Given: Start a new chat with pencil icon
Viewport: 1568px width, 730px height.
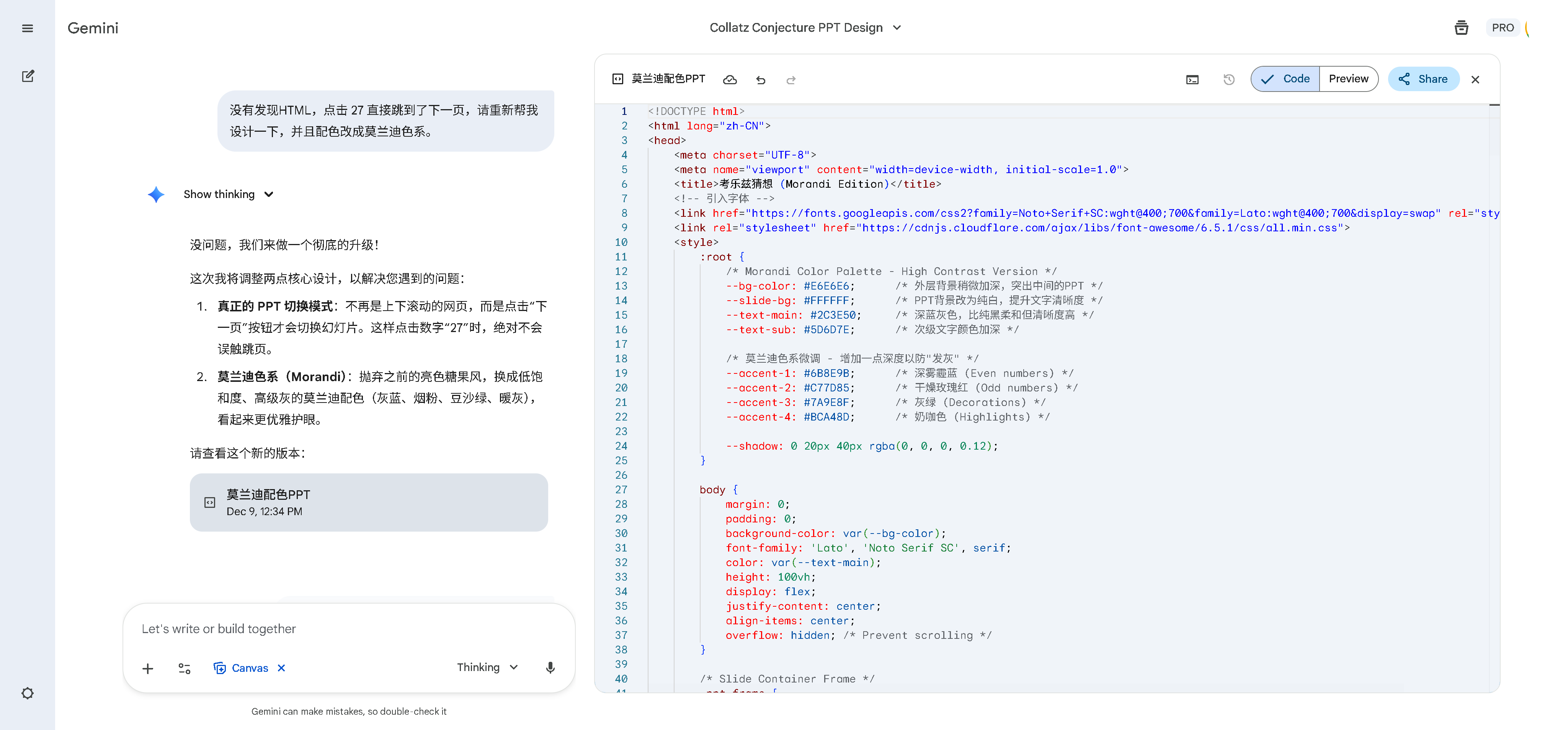Looking at the screenshot, I should coord(28,76).
